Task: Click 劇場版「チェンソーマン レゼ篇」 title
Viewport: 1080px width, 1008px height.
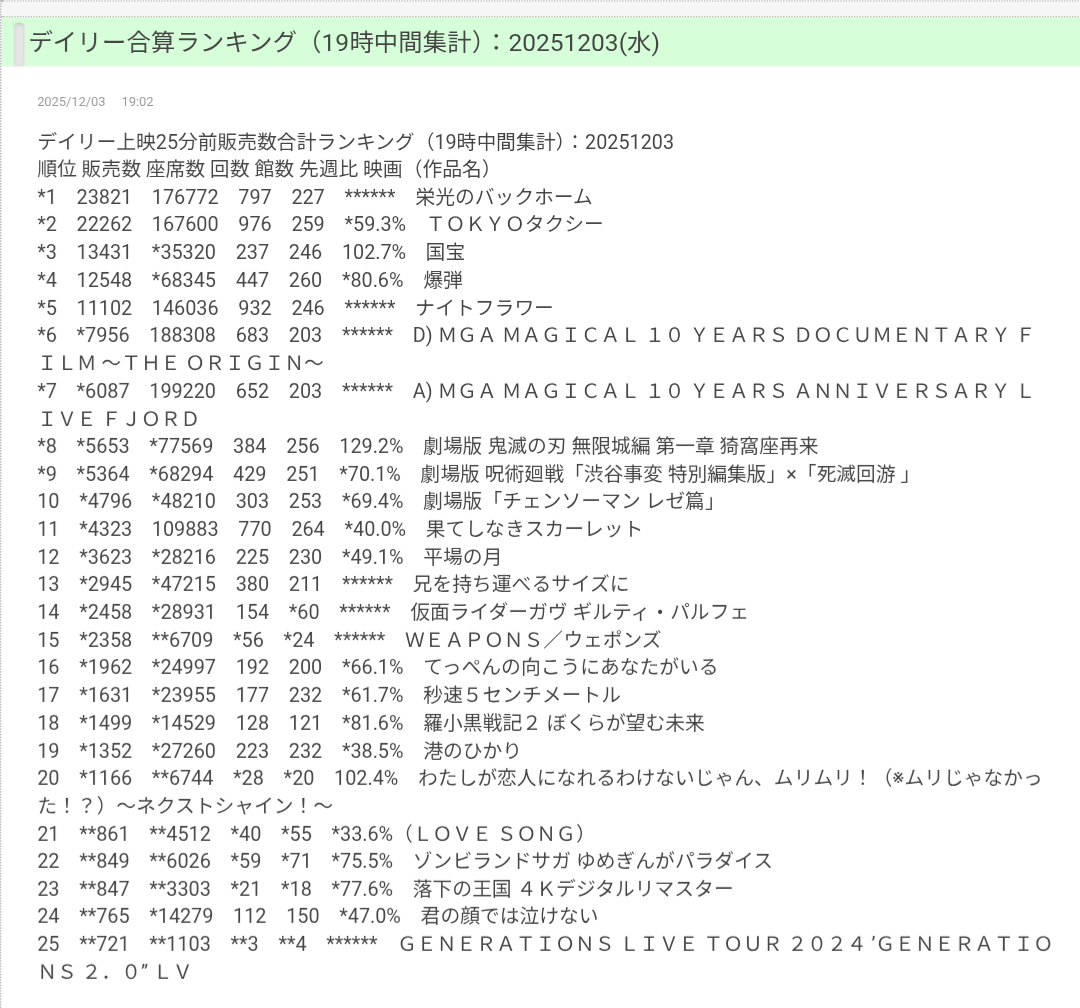Action: [567, 501]
